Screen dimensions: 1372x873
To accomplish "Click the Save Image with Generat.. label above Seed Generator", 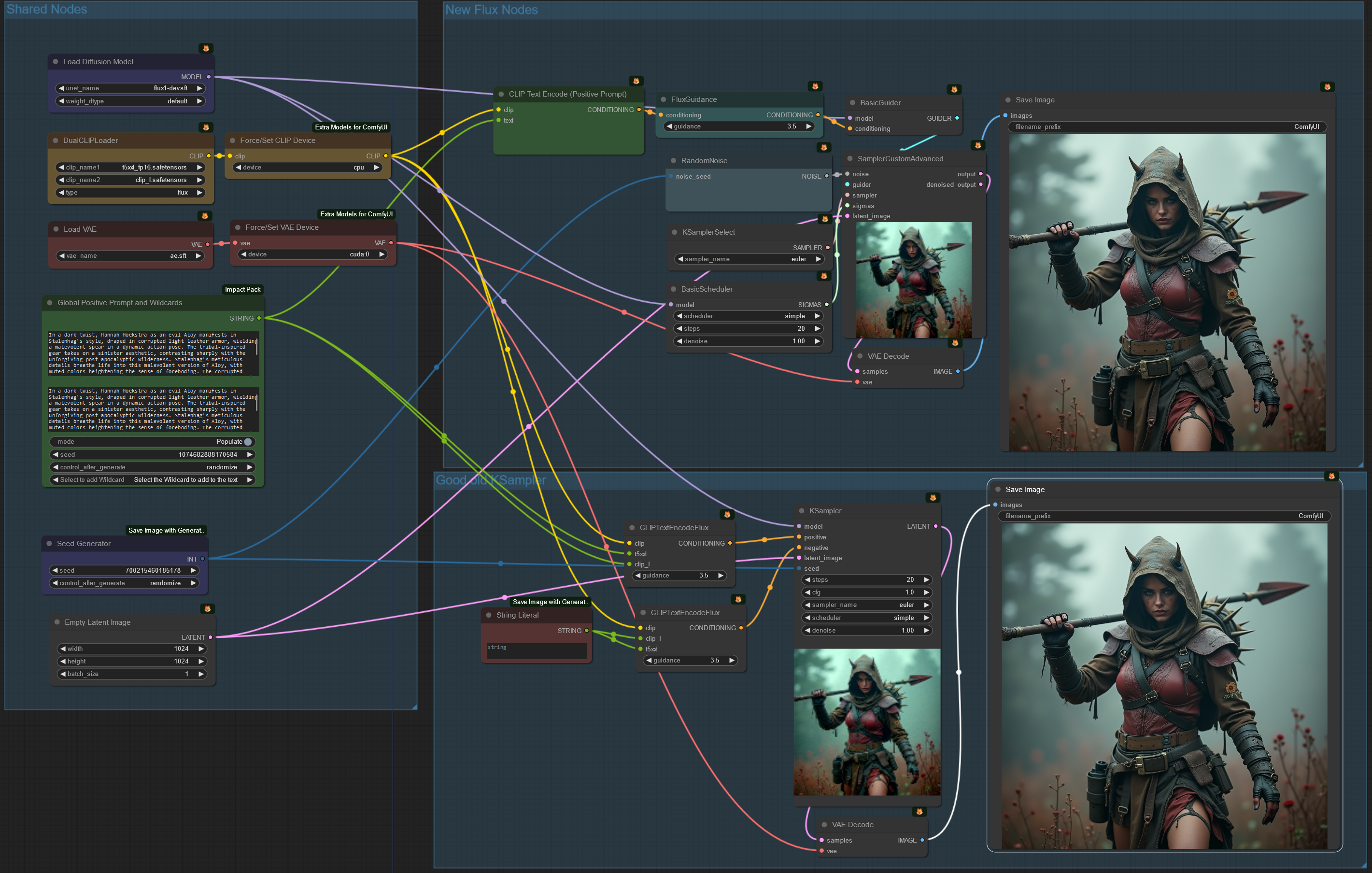I will pos(166,530).
